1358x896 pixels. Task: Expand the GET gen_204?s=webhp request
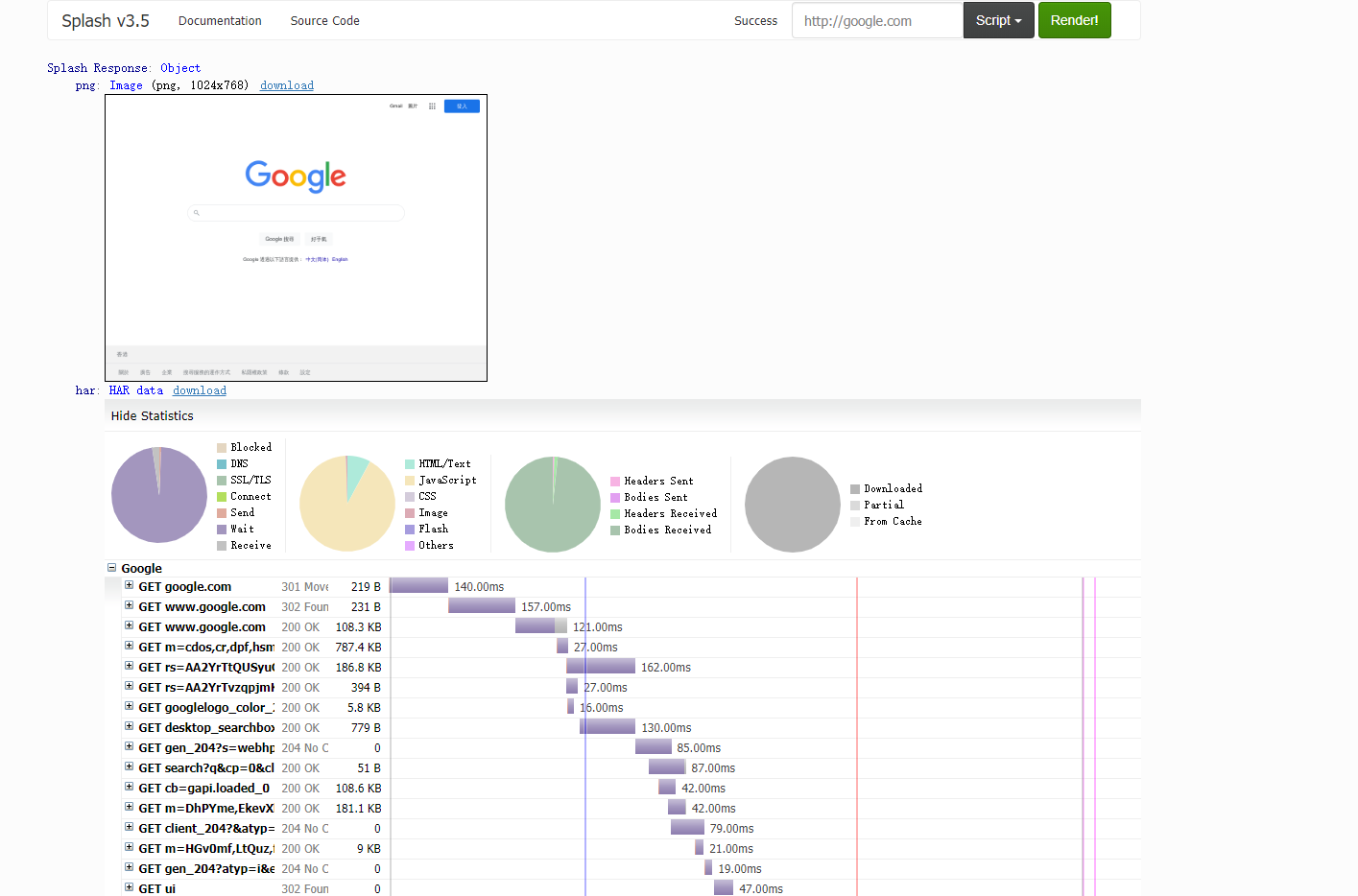click(129, 746)
